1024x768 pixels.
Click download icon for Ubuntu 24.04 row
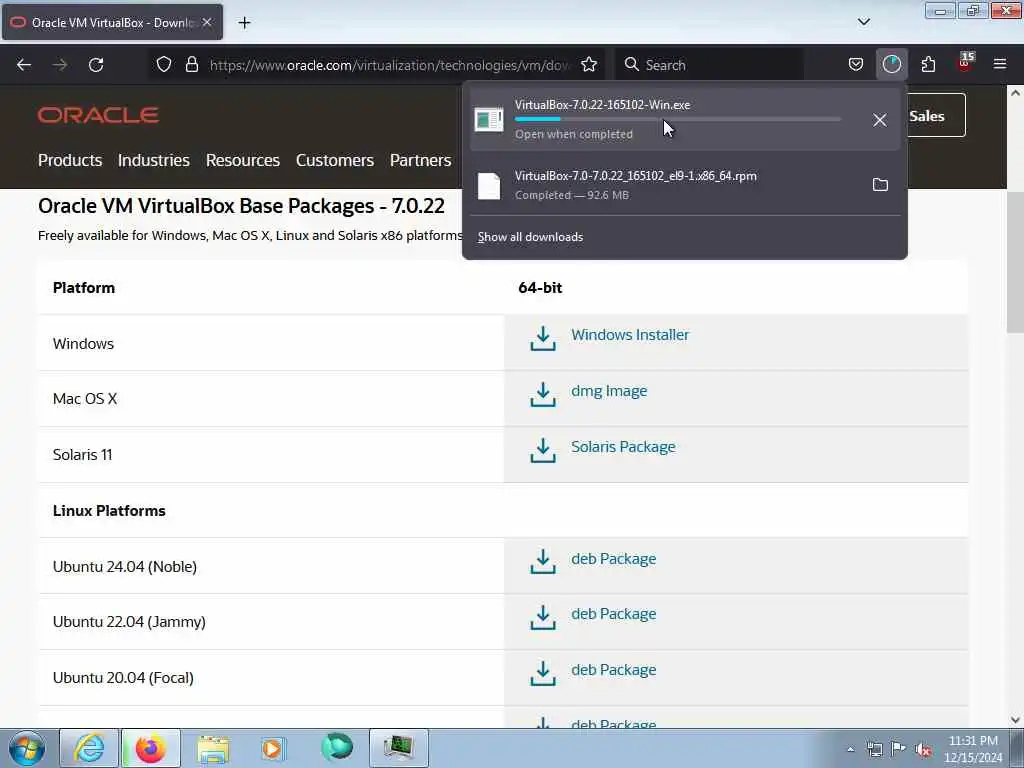click(543, 562)
